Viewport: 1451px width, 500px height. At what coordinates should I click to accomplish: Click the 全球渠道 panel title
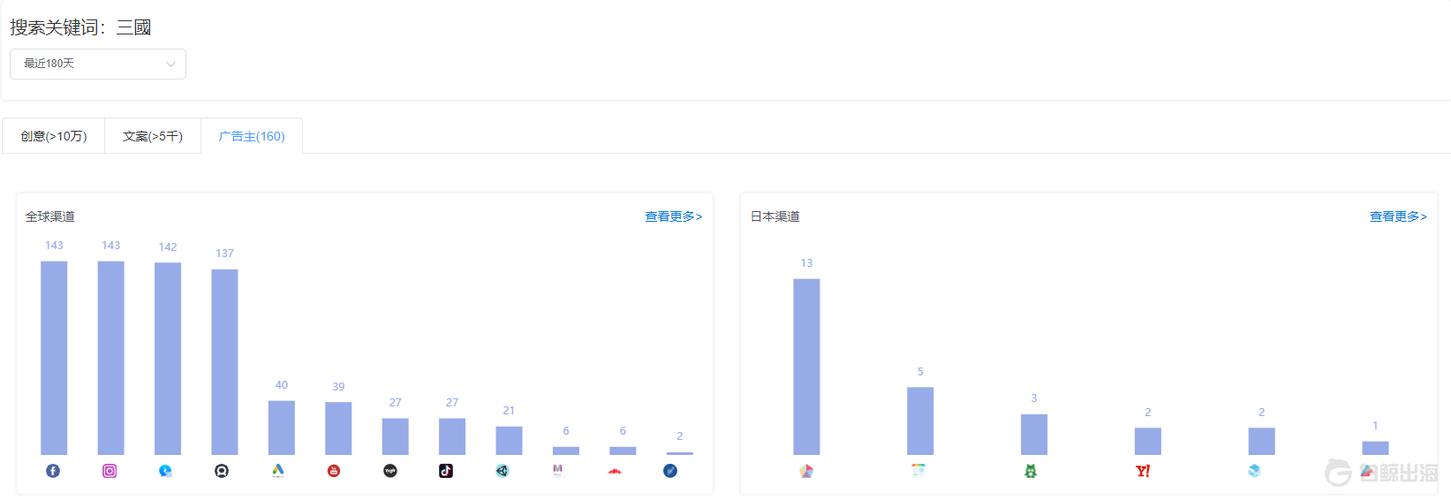[x=50, y=216]
